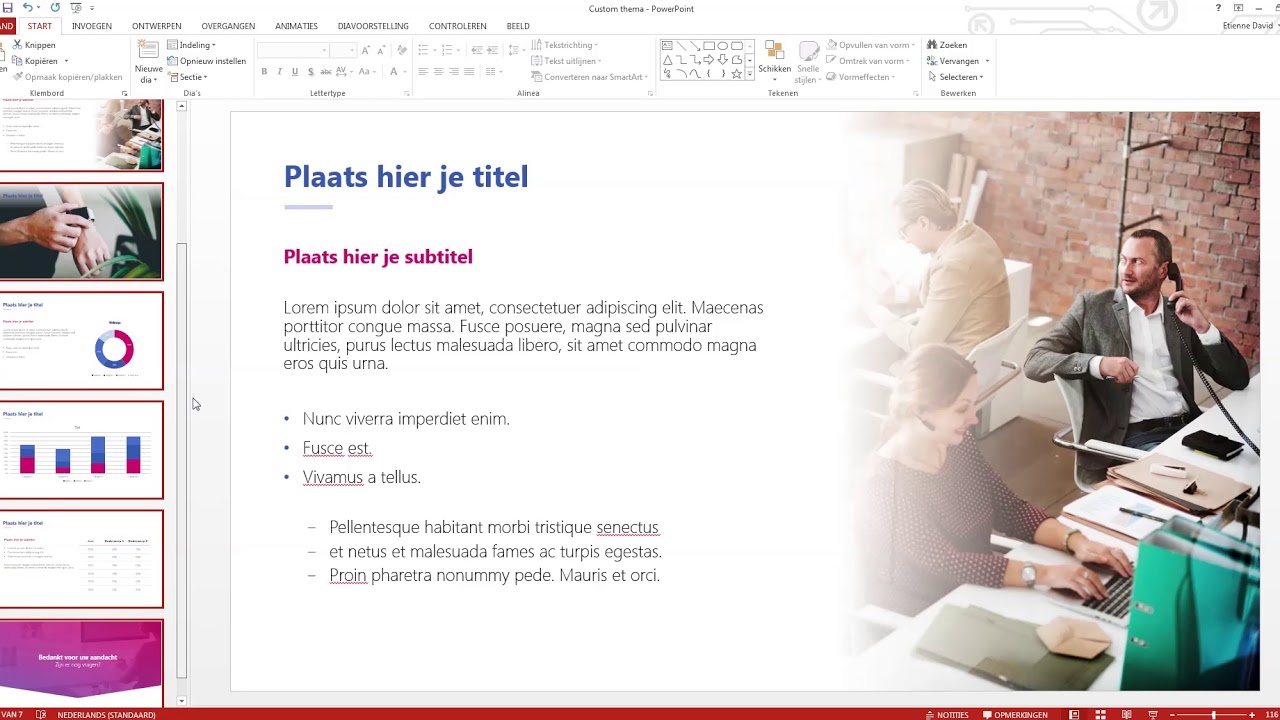The width and height of the screenshot is (1280, 720).
Task: Start slideshow from beginning in Quick Access toolbar
Action: 75,8
